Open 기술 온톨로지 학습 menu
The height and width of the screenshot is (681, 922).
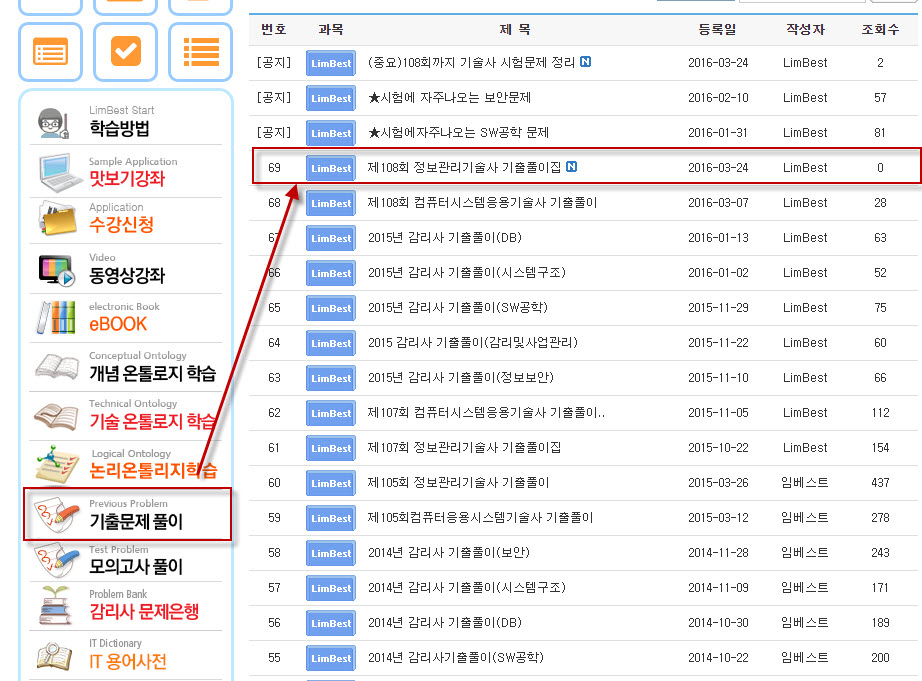point(152,421)
